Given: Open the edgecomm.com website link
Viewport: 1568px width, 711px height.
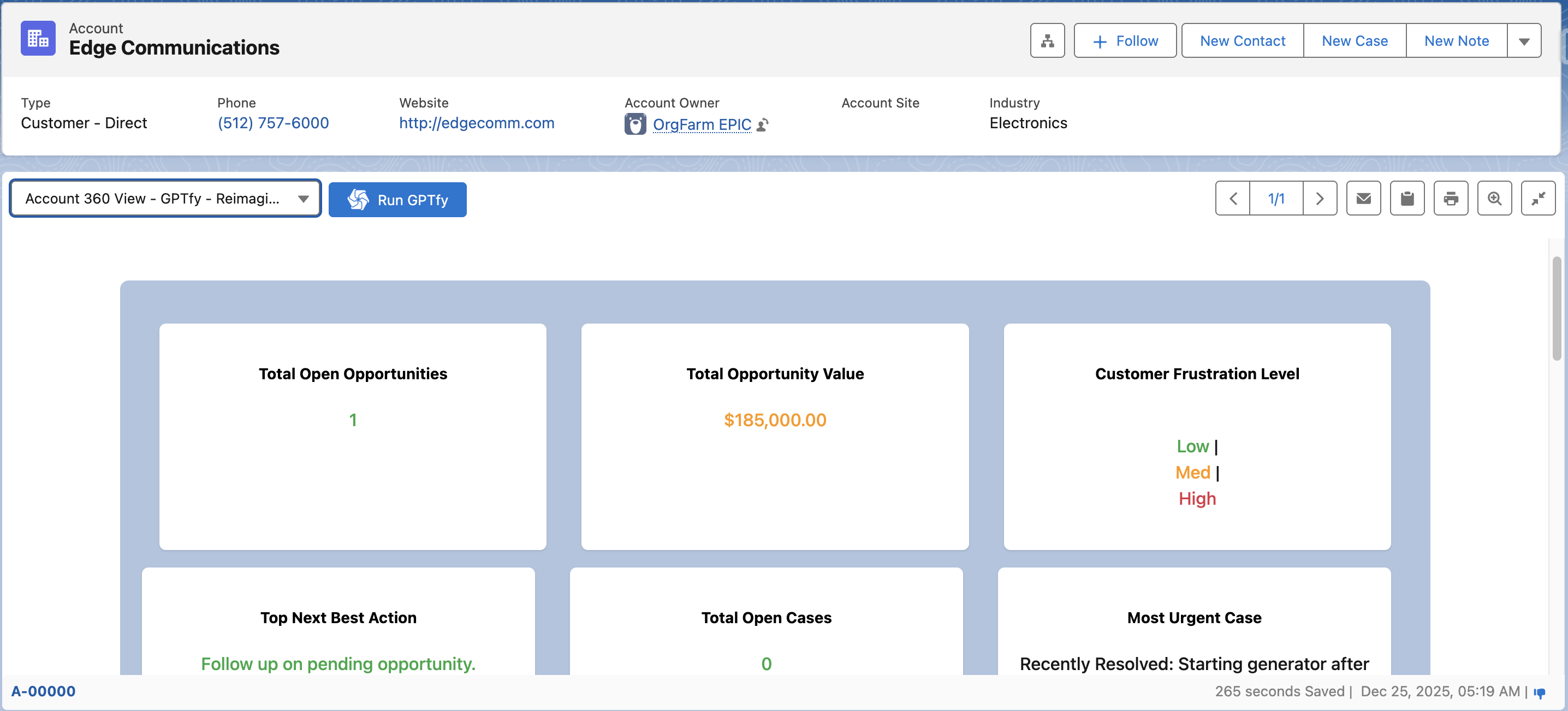Looking at the screenshot, I should pos(477,123).
